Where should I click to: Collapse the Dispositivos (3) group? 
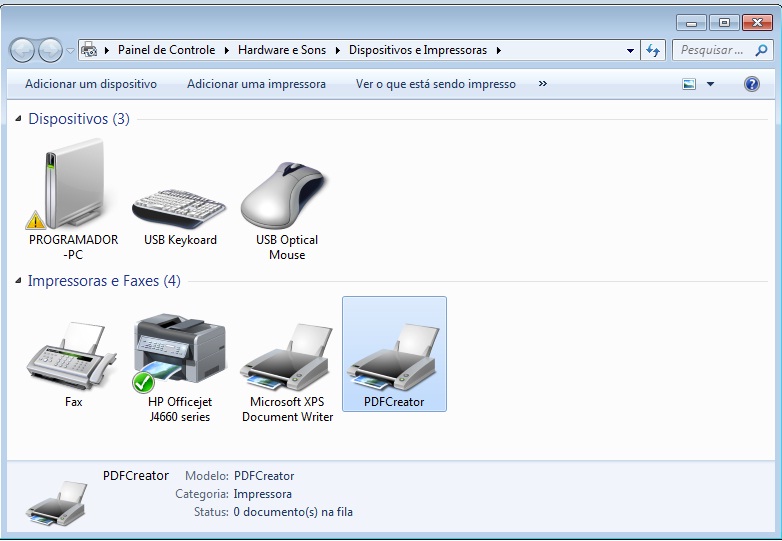click(x=18, y=119)
